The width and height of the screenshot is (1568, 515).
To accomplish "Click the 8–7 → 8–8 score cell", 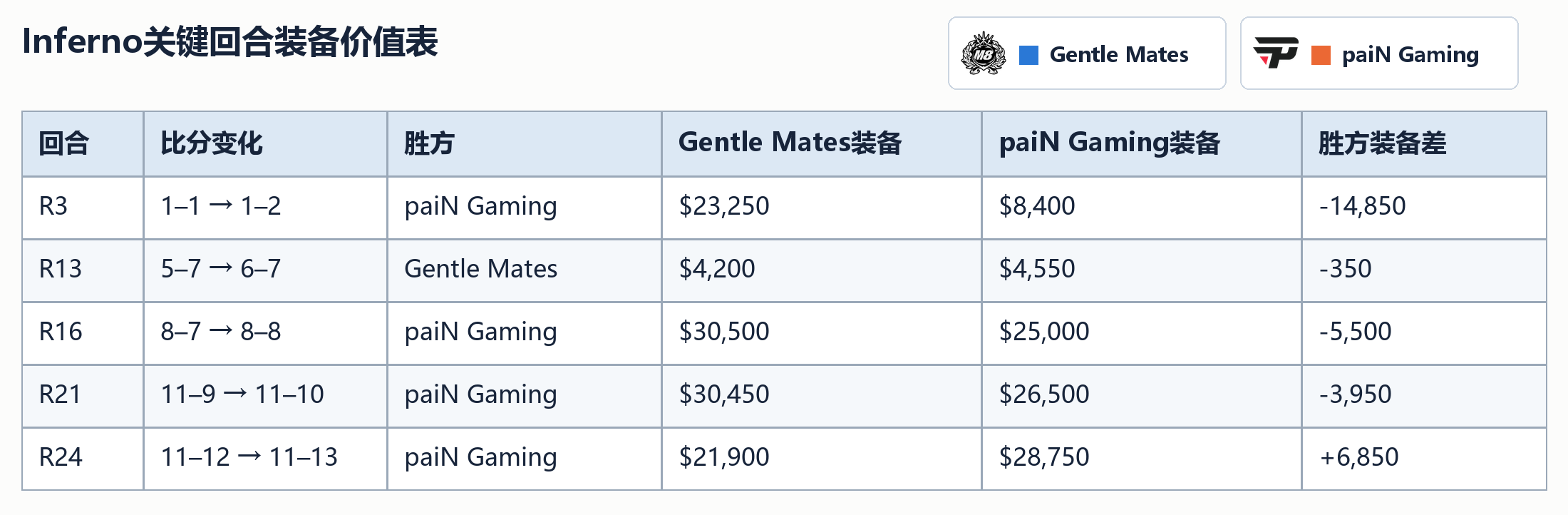I will coord(265,332).
